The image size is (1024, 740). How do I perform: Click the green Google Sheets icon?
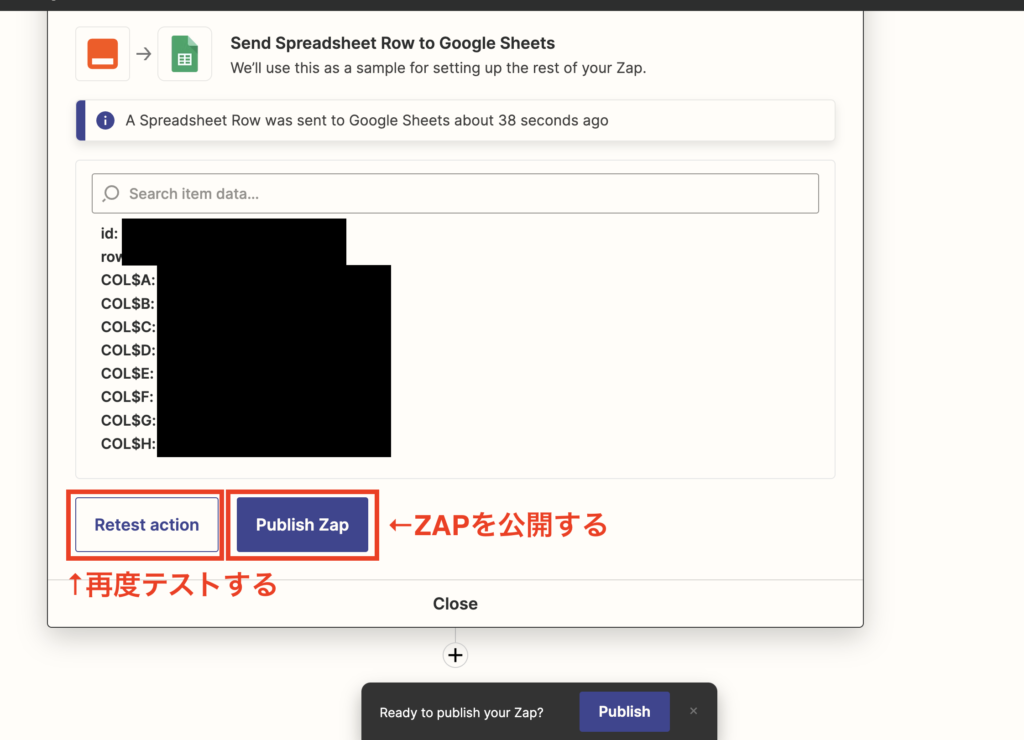click(x=185, y=54)
